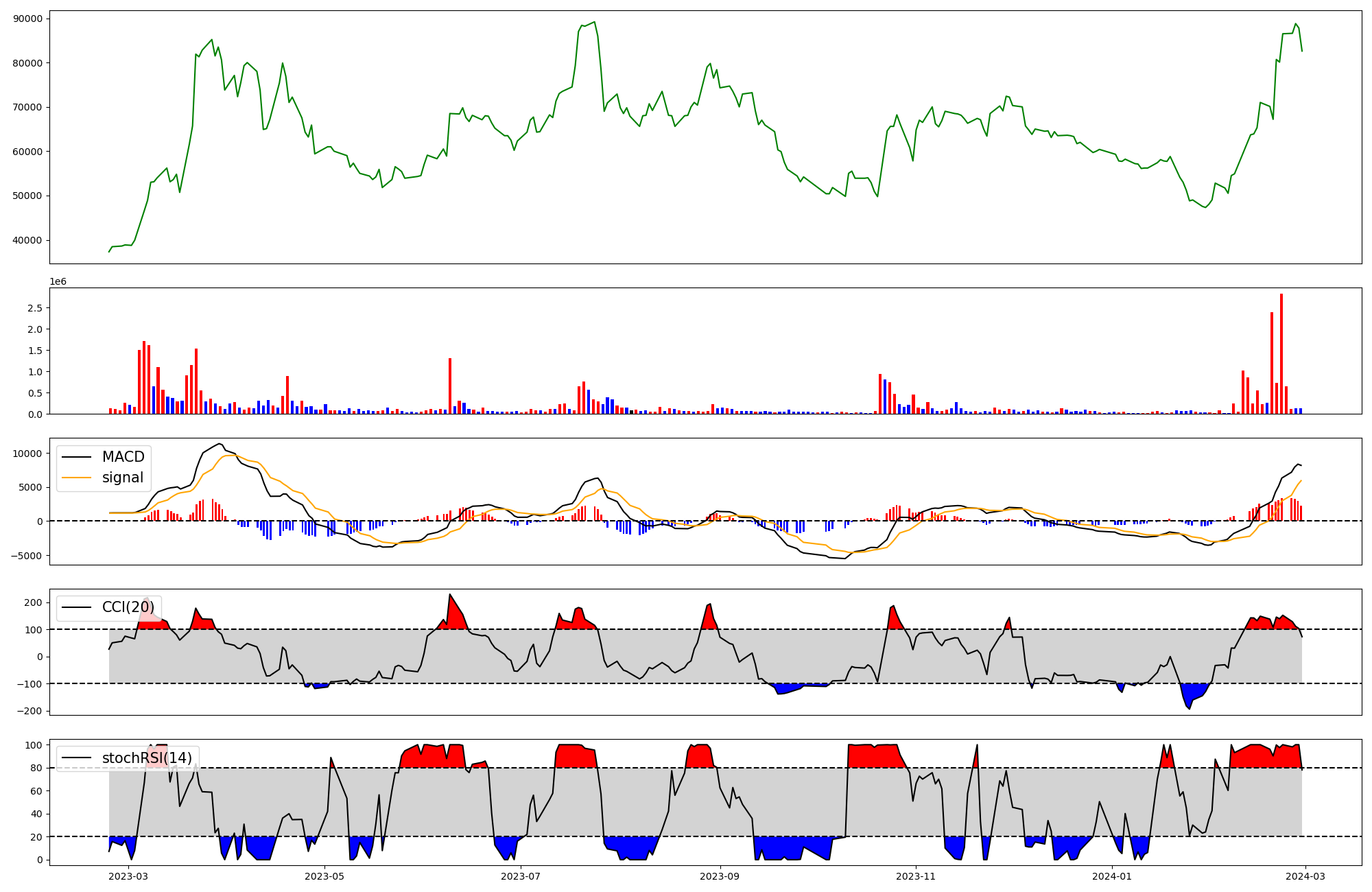This screenshot has height=892, width=1372.
Task: Click the stochRSI(14) legend entry
Action: (x=147, y=758)
